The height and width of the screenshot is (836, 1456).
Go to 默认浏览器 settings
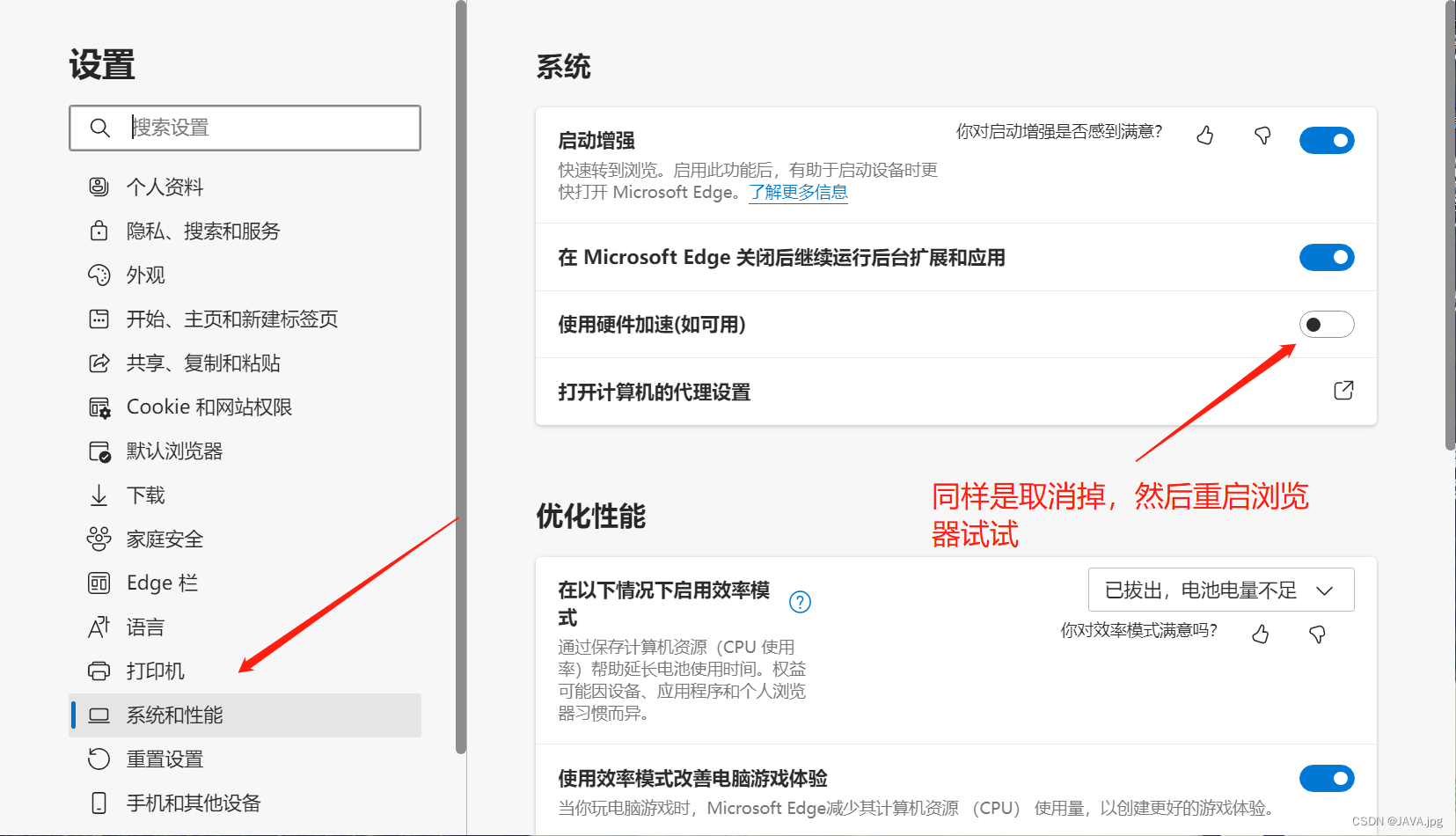point(245,451)
